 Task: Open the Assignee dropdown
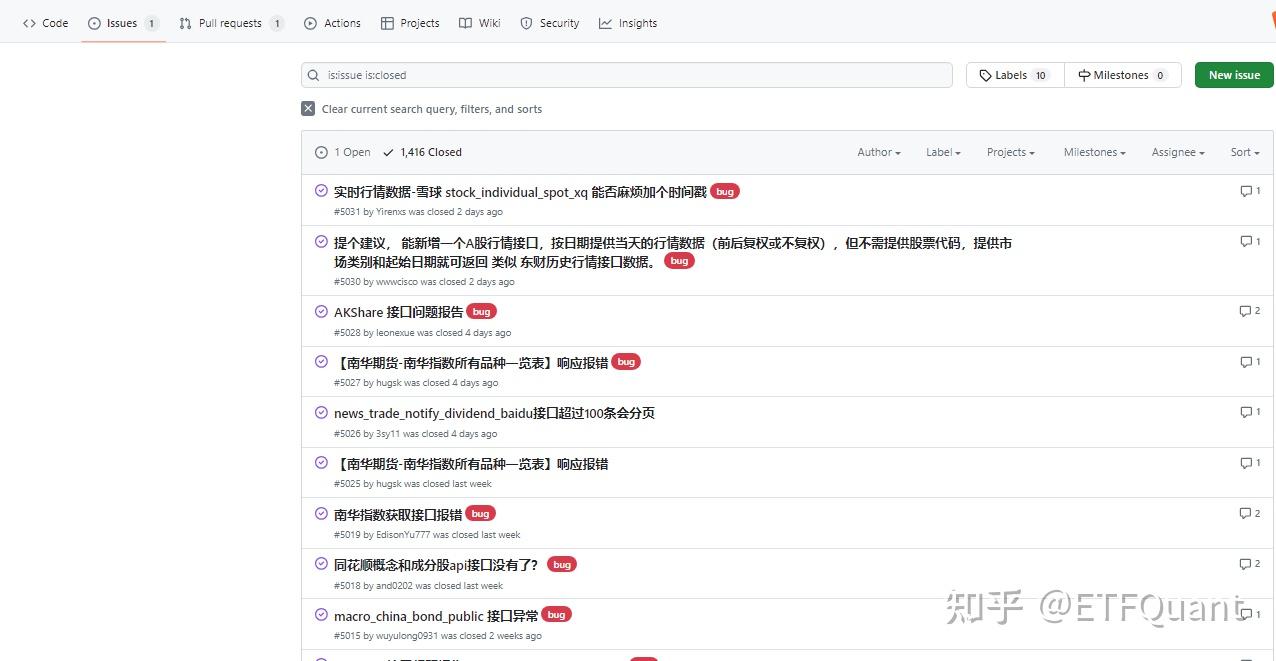coord(1176,151)
